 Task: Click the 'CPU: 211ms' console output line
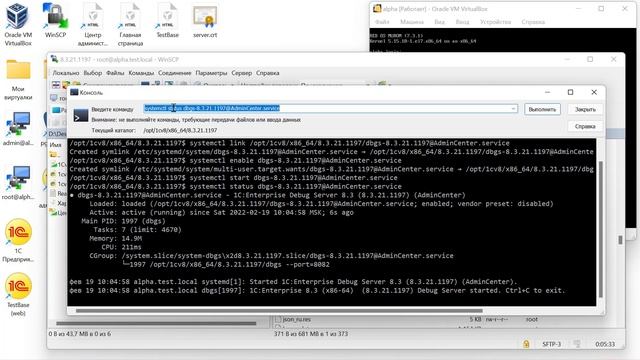[x=121, y=247]
